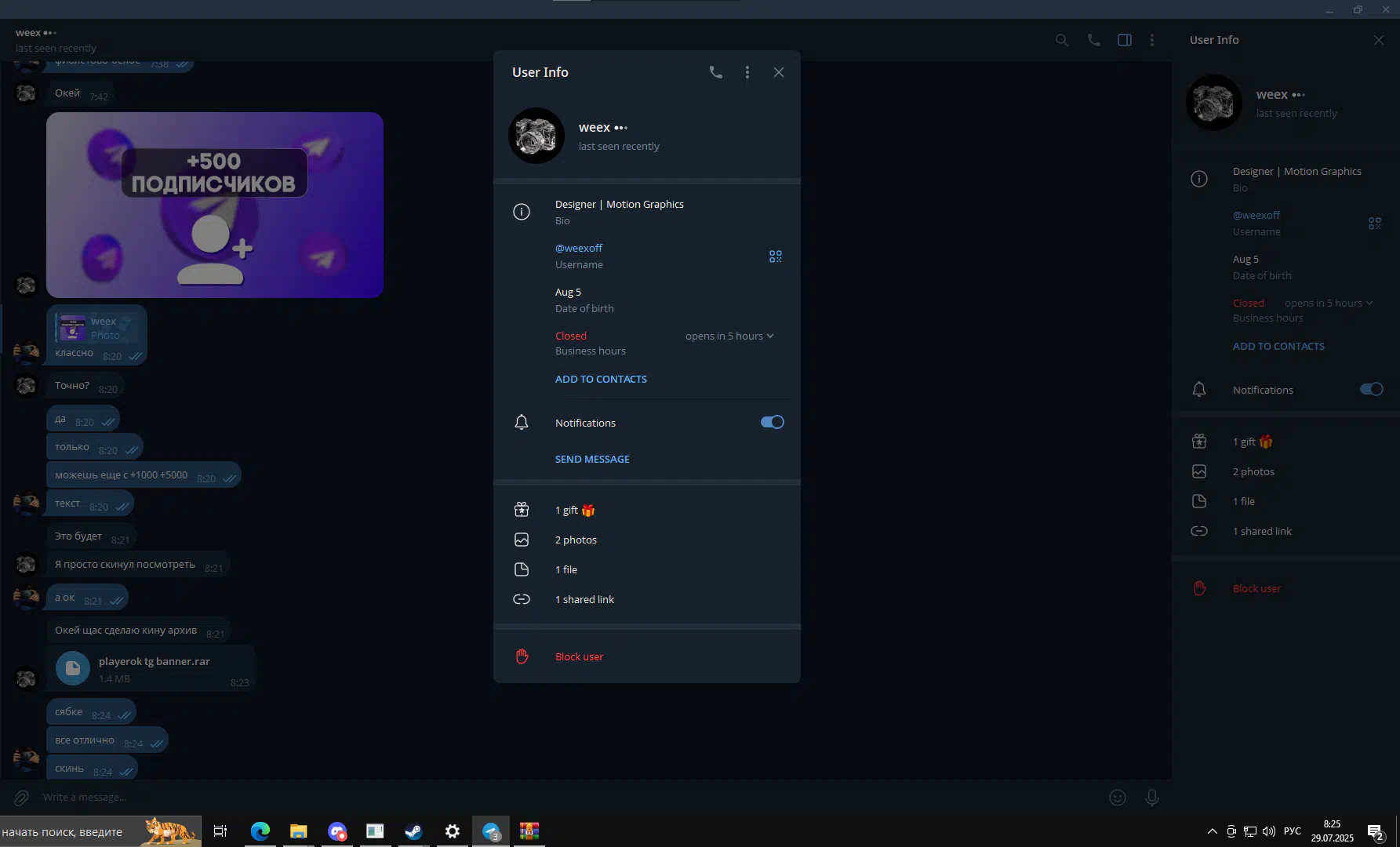Open 1 file in side panel
This screenshot has height=847, width=1400.
[x=1285, y=501]
